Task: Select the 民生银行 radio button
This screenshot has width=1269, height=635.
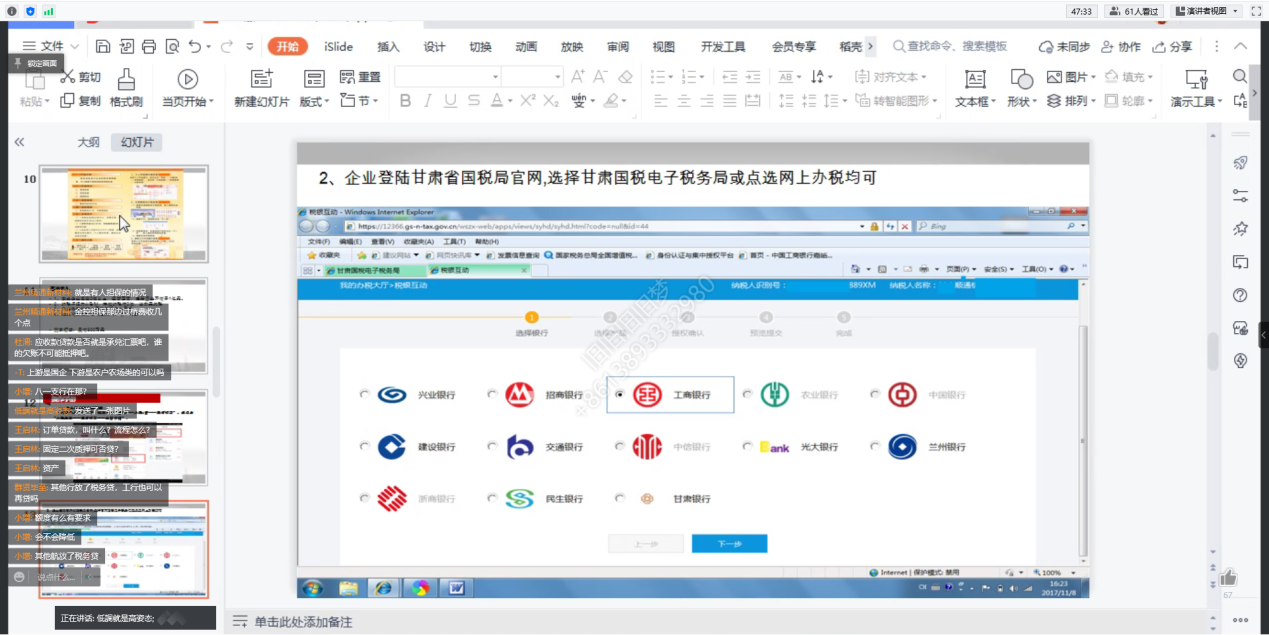Action: click(x=491, y=498)
